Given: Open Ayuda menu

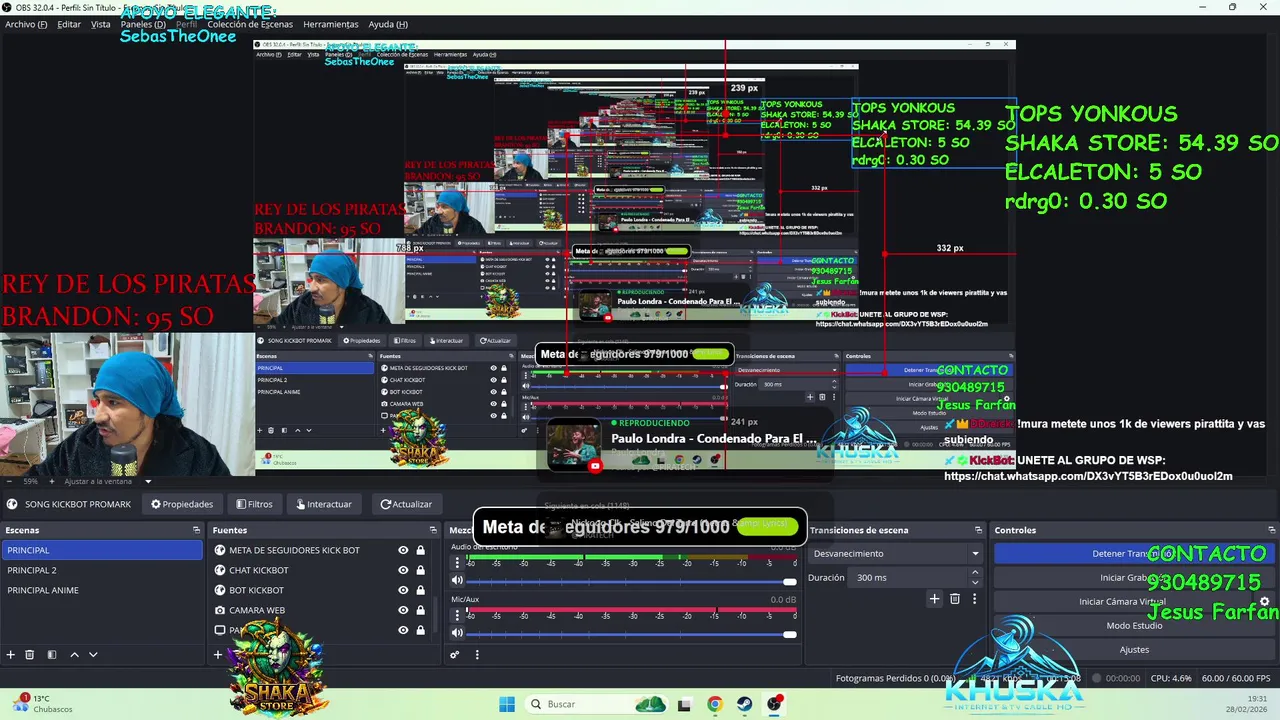Looking at the screenshot, I should pyautogui.click(x=388, y=24).
